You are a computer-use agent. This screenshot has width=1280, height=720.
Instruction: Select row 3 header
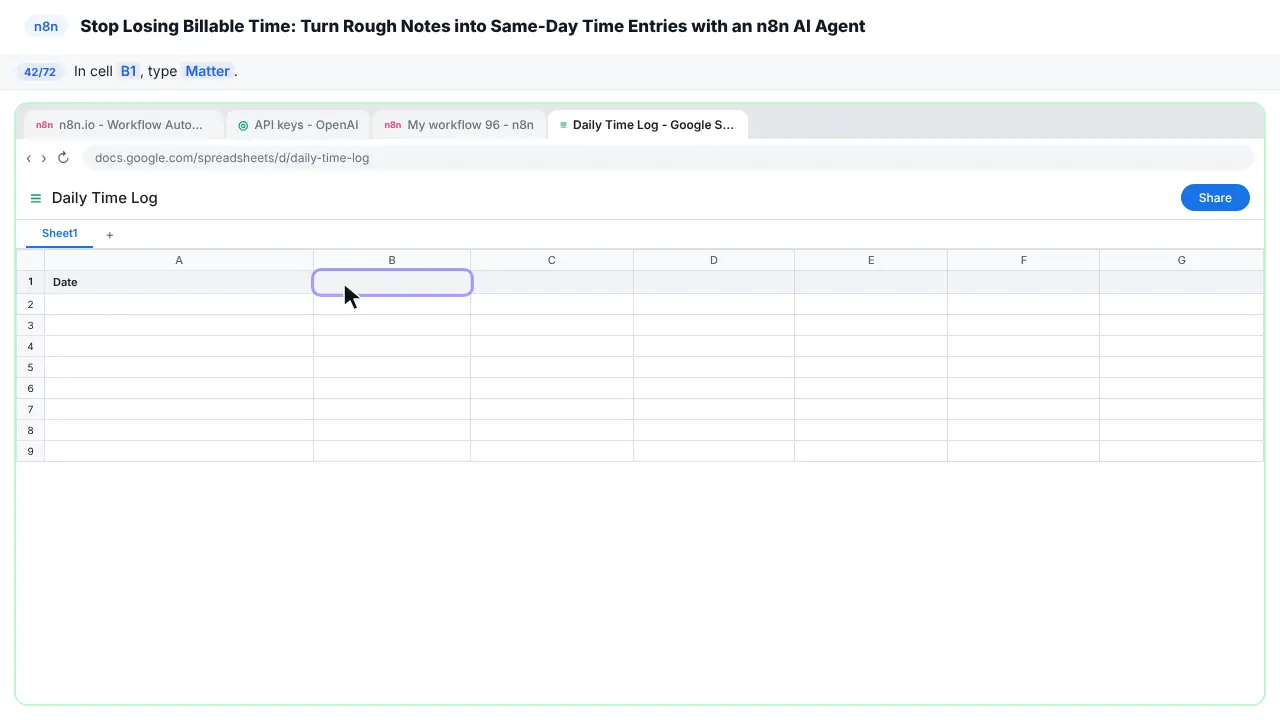pos(31,325)
